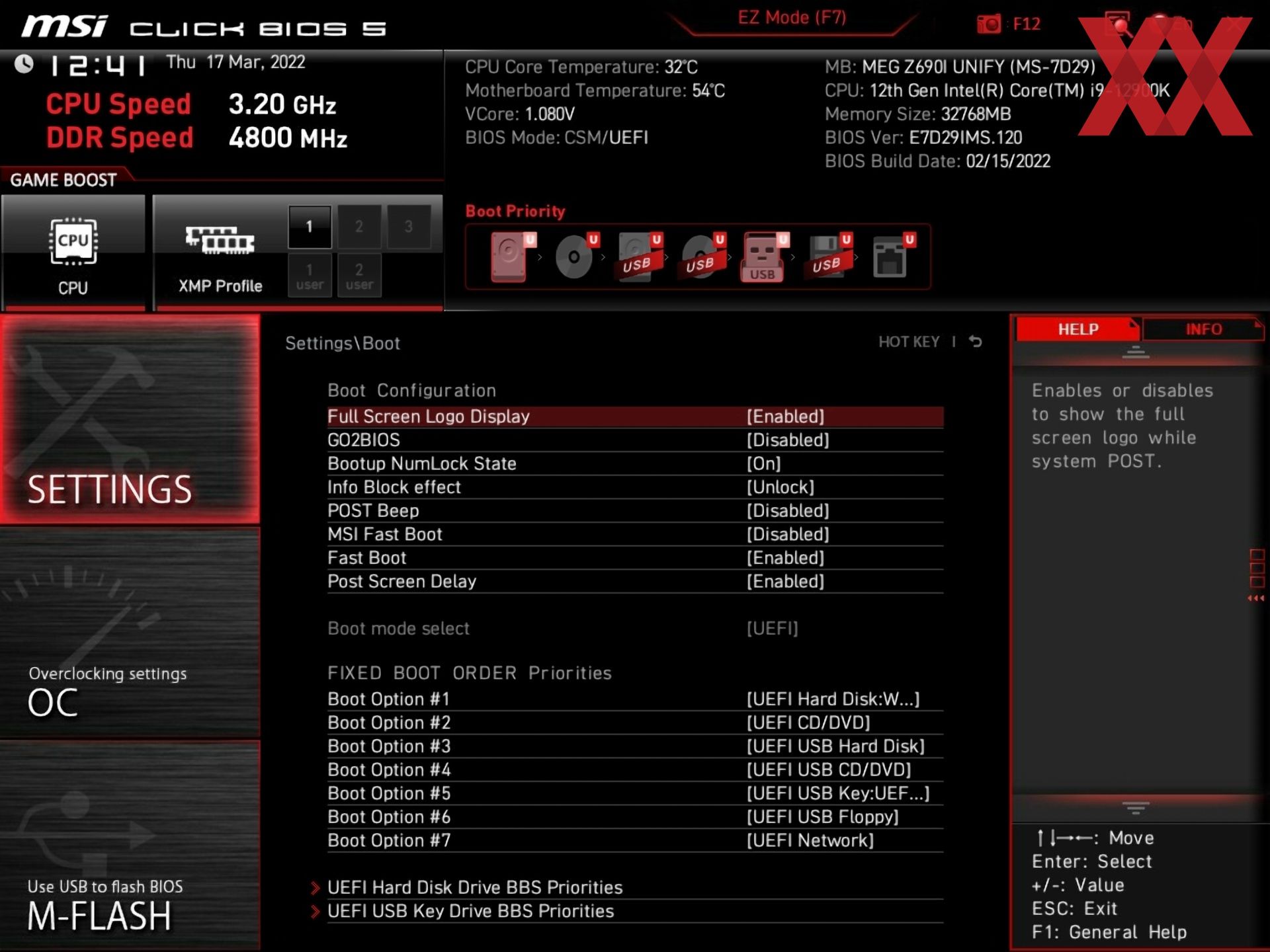Click the CPU Speed 3.20 GHz readout
Screen dimensions: 1270x952
pyautogui.click(x=191, y=104)
